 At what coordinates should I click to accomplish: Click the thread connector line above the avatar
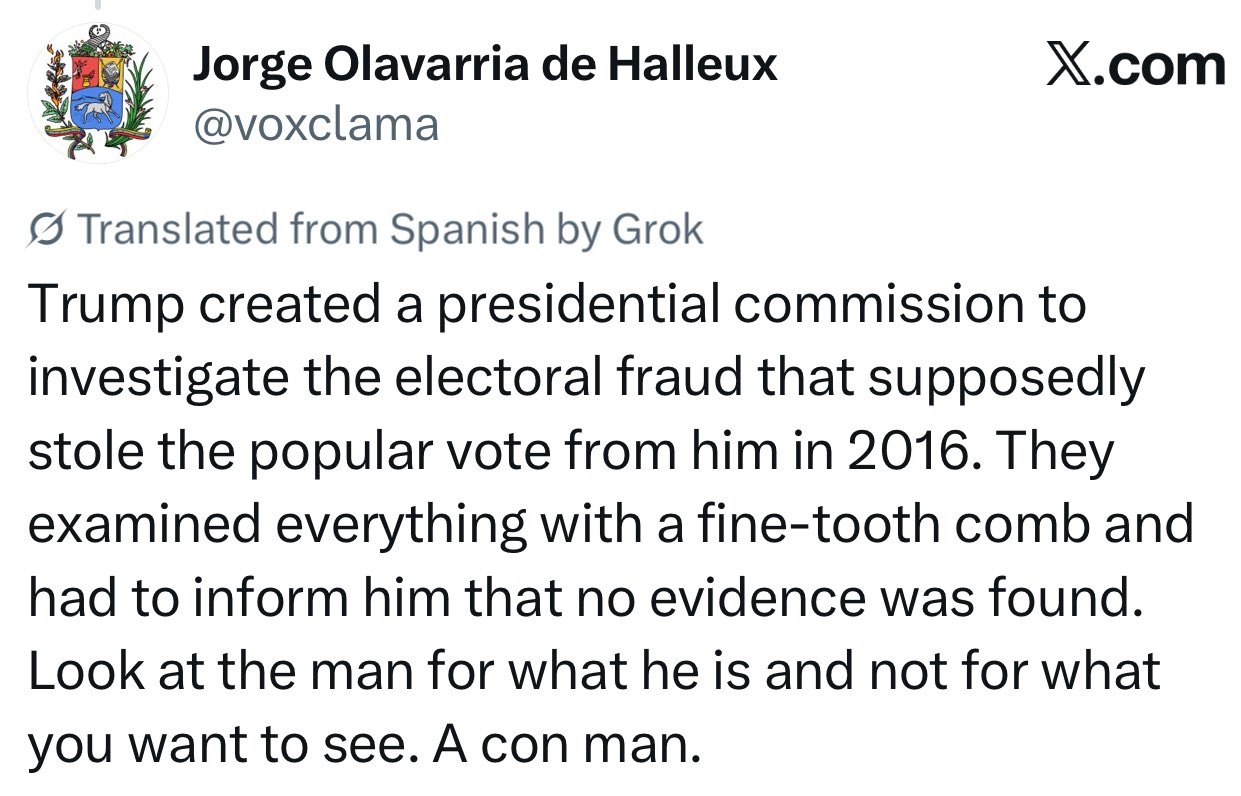(x=97, y=6)
